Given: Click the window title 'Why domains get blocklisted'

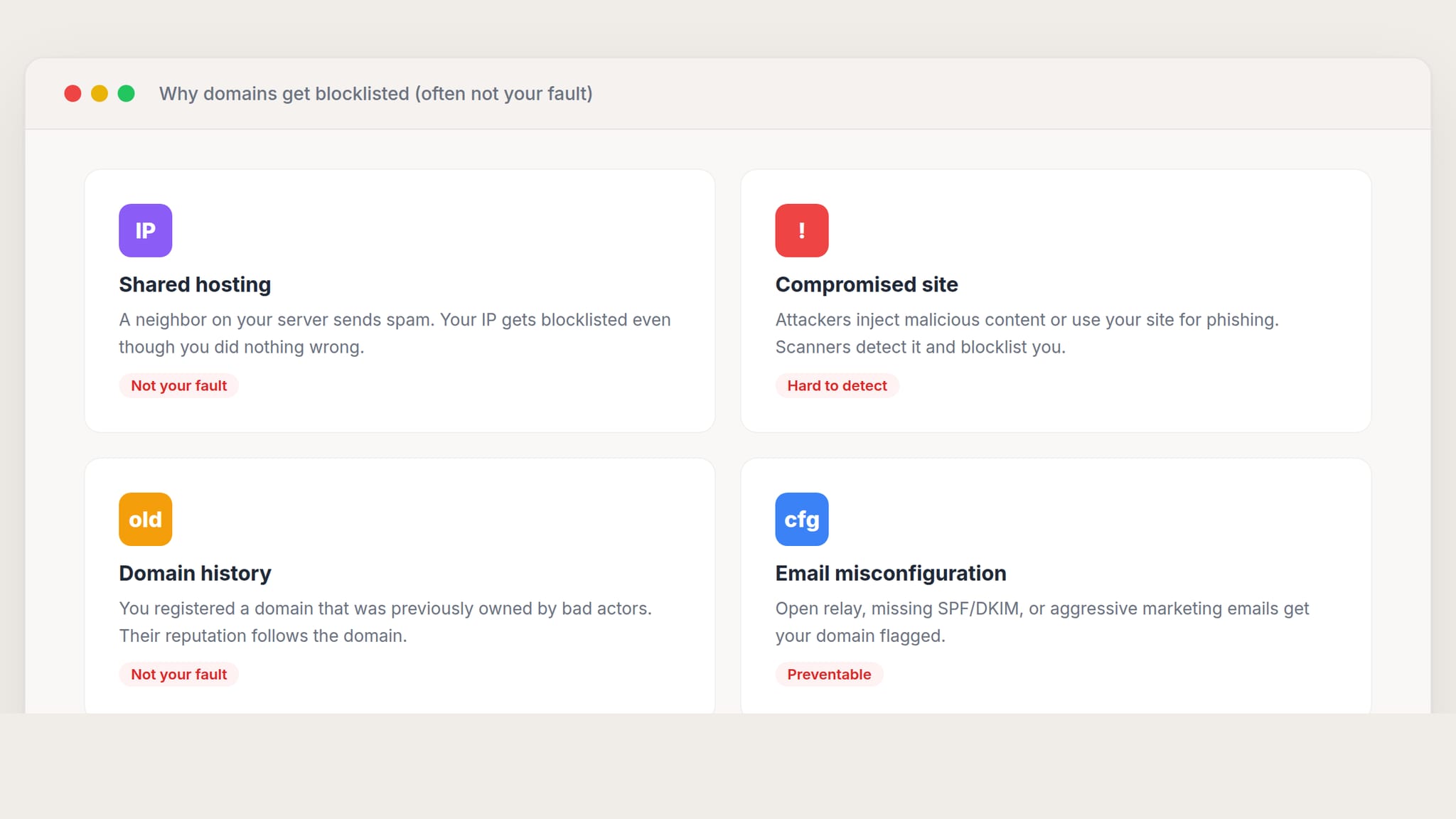Looking at the screenshot, I should pos(375,94).
